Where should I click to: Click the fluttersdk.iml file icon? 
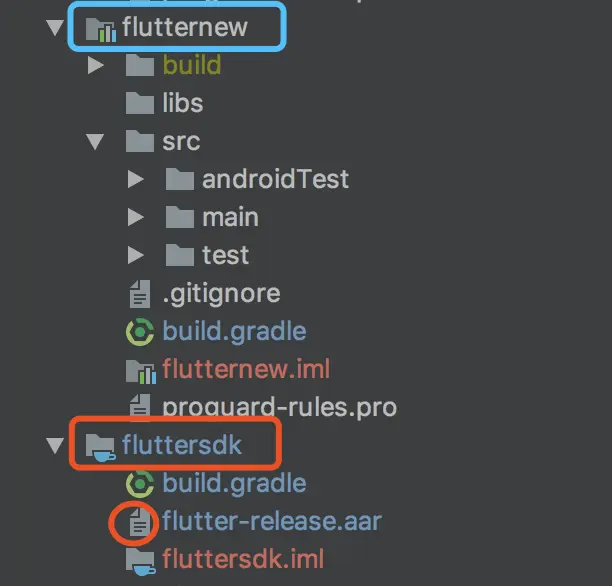pyautogui.click(x=141, y=561)
